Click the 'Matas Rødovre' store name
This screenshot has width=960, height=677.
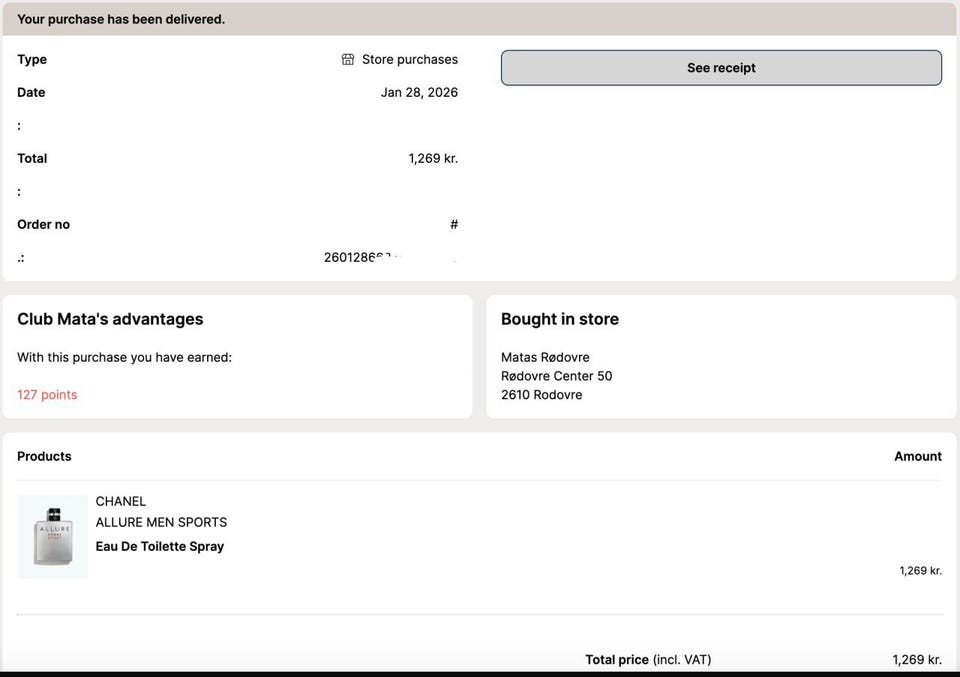pyautogui.click(x=545, y=357)
